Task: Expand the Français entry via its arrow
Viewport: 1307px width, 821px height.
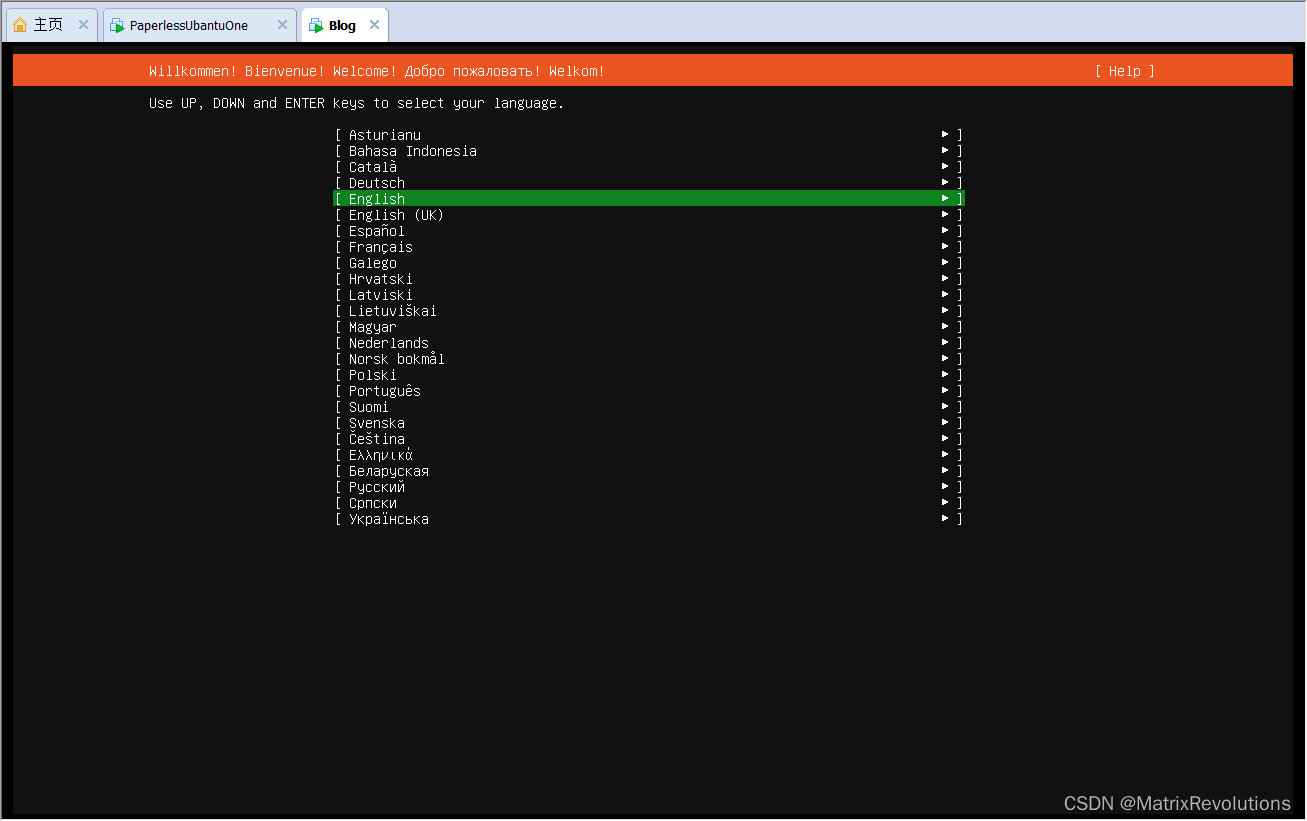Action: tap(944, 245)
